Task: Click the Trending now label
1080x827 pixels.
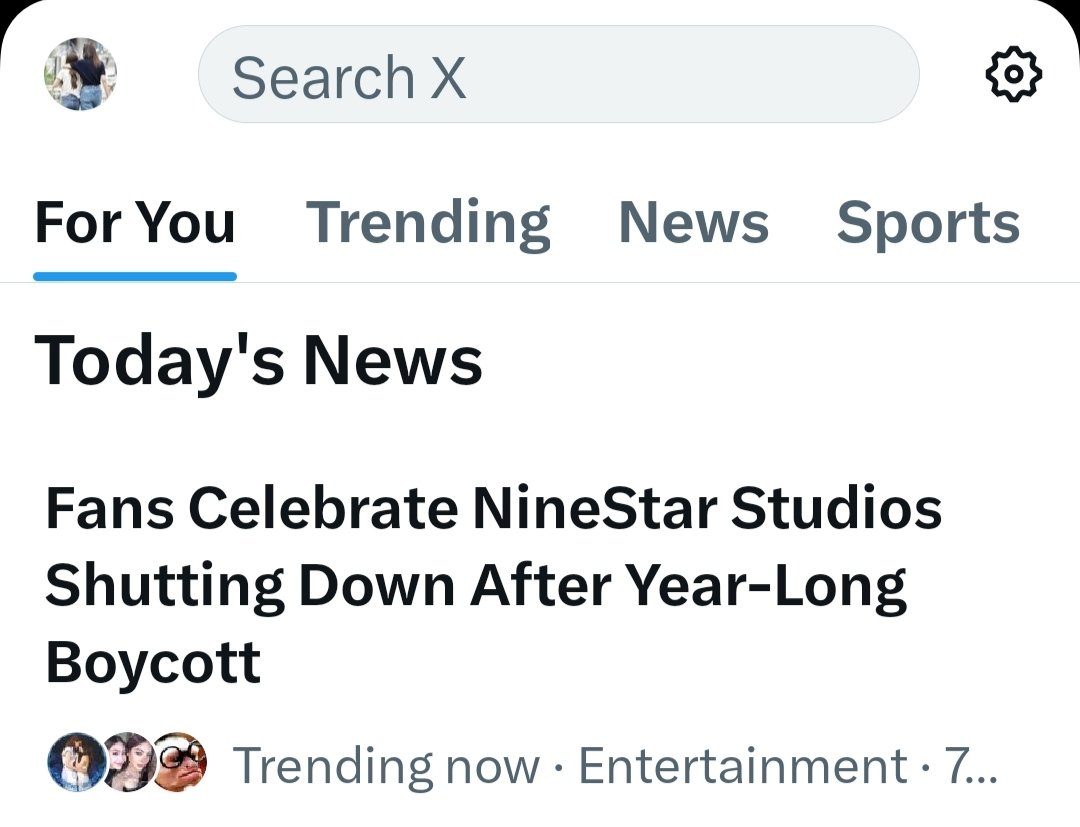Action: [x=386, y=766]
